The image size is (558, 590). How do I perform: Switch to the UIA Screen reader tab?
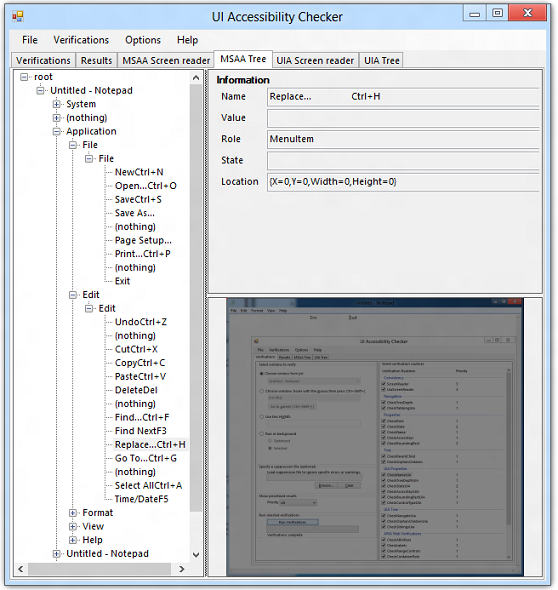(315, 60)
